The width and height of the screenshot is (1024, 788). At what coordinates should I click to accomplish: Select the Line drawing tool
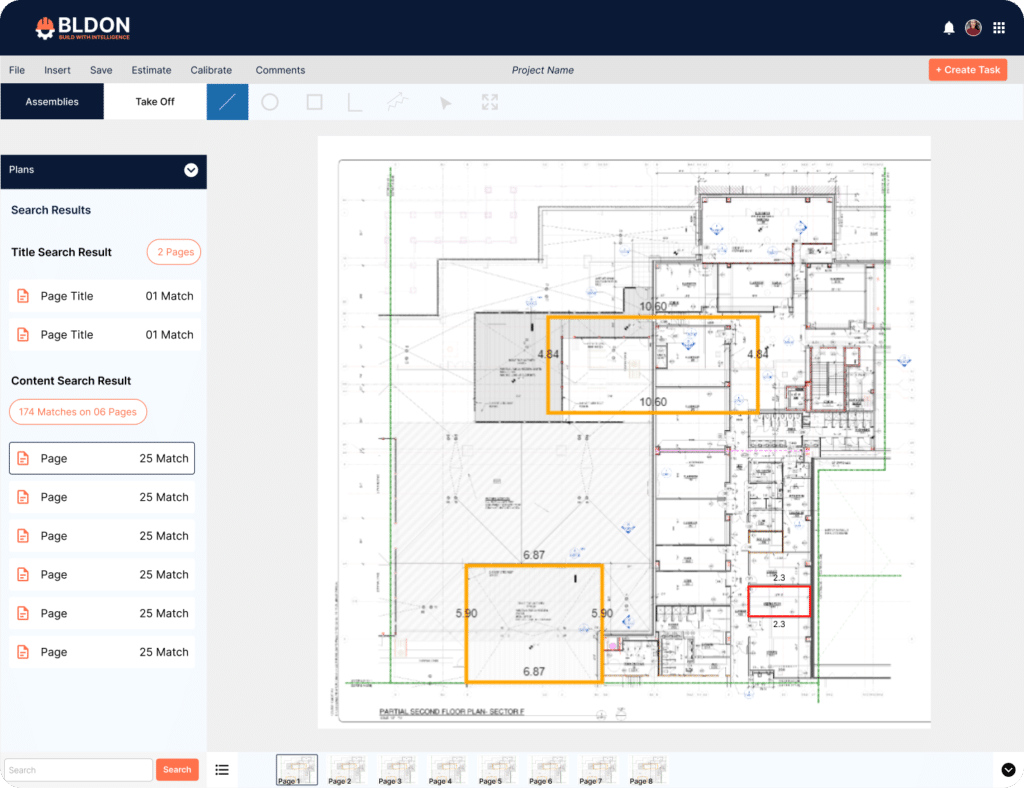[x=227, y=102]
